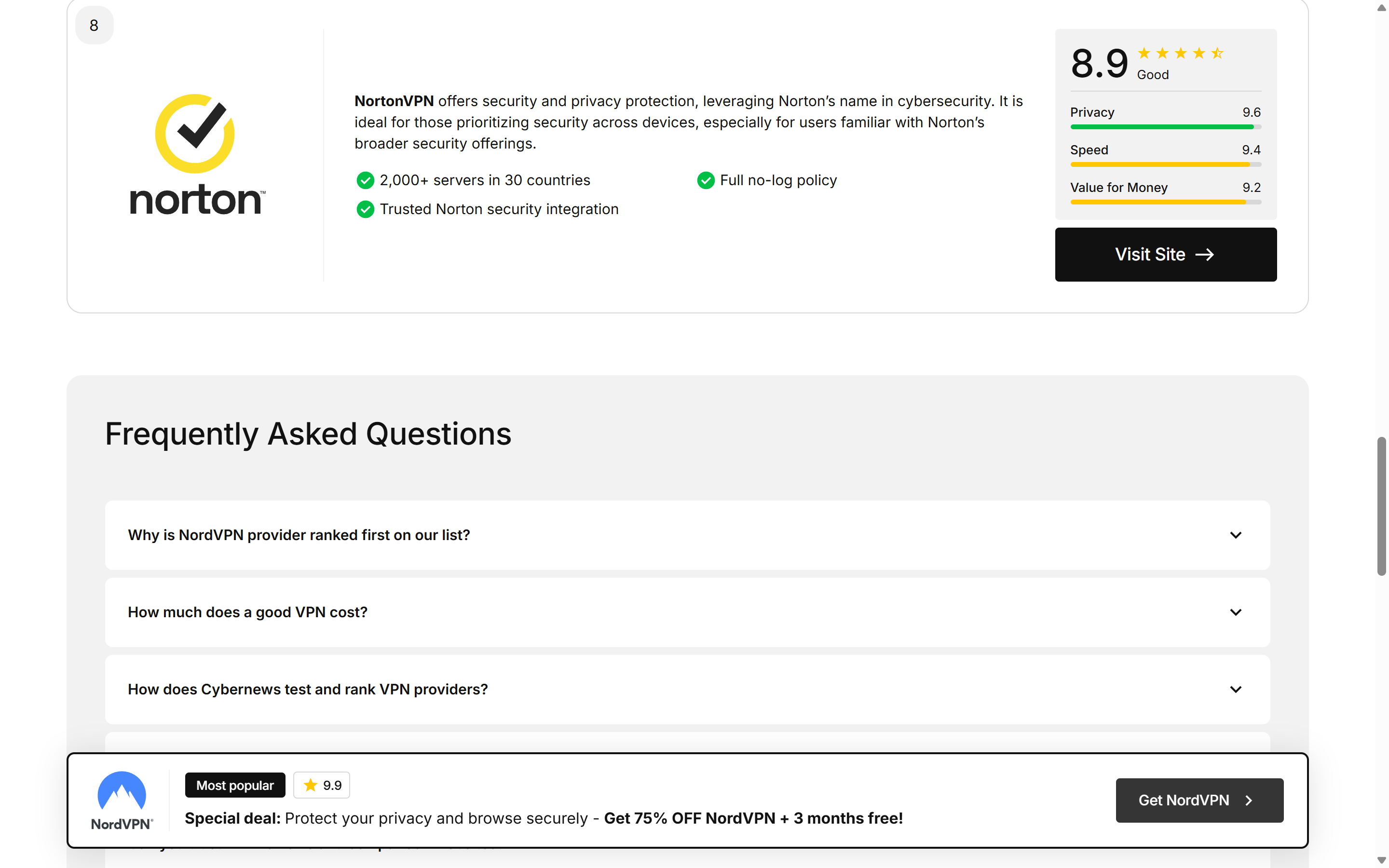Screen dimensions: 1389x868
Task: Click the chevron arrow in Get NordVPN button
Action: pos(1248,800)
